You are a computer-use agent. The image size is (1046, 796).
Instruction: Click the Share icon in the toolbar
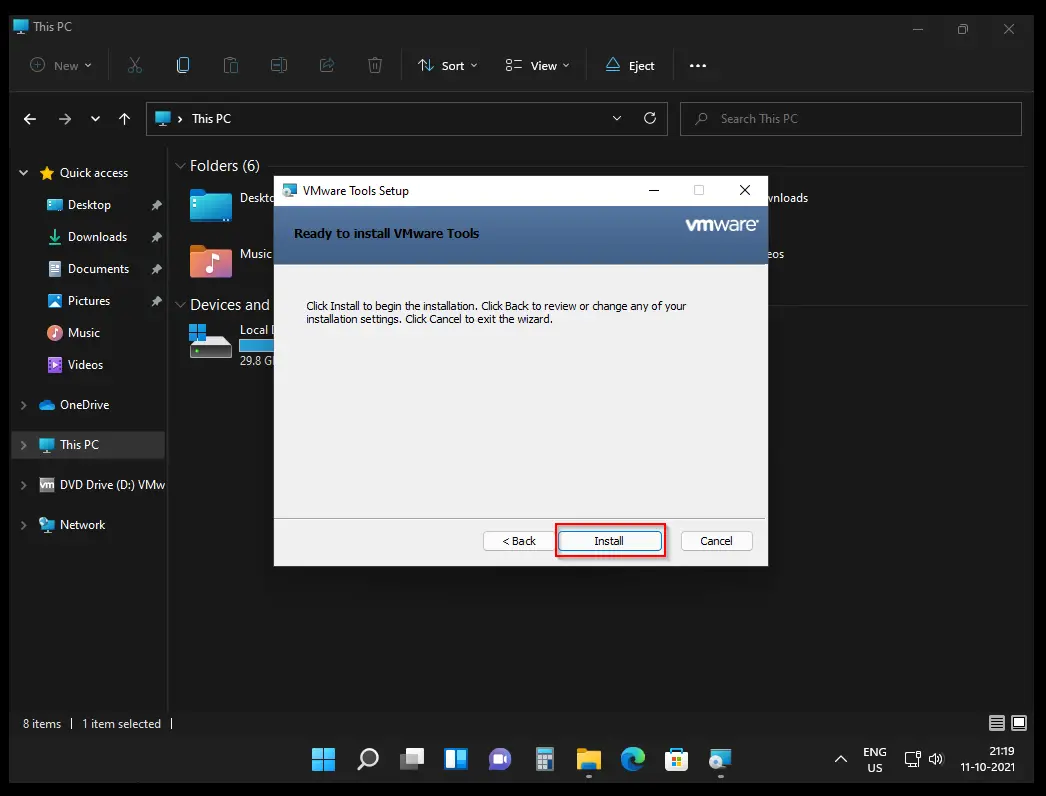pyautogui.click(x=327, y=65)
